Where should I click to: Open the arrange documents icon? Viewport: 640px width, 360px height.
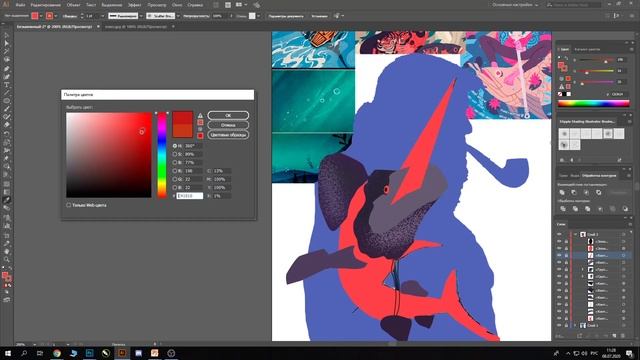pyautogui.click(x=240, y=5)
